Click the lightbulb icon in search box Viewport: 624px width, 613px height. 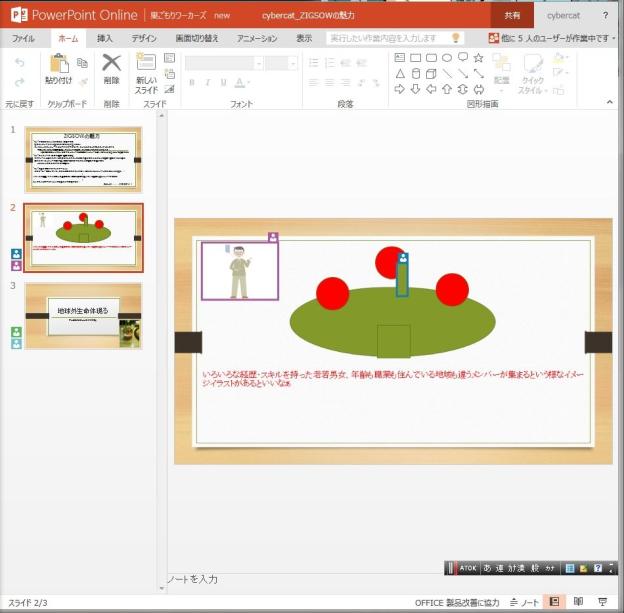pyautogui.click(x=456, y=38)
